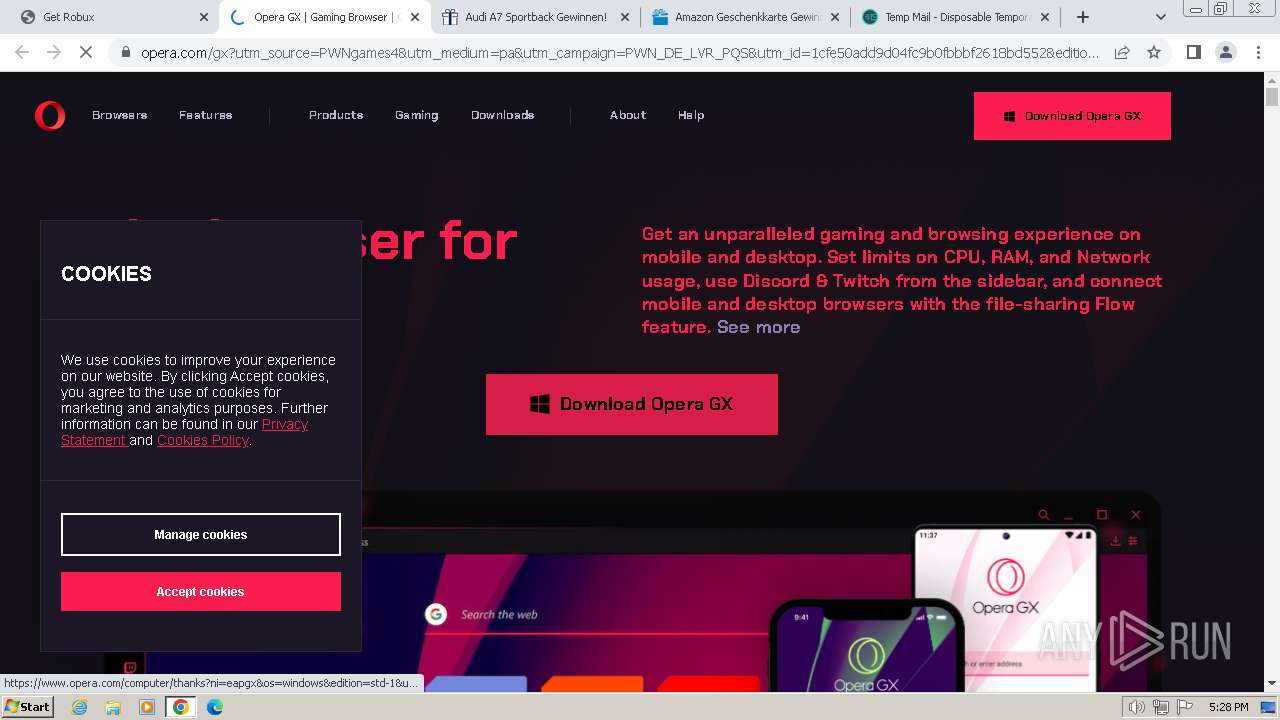1280x720 pixels.
Task: Stop loading the page
Action: [86, 52]
